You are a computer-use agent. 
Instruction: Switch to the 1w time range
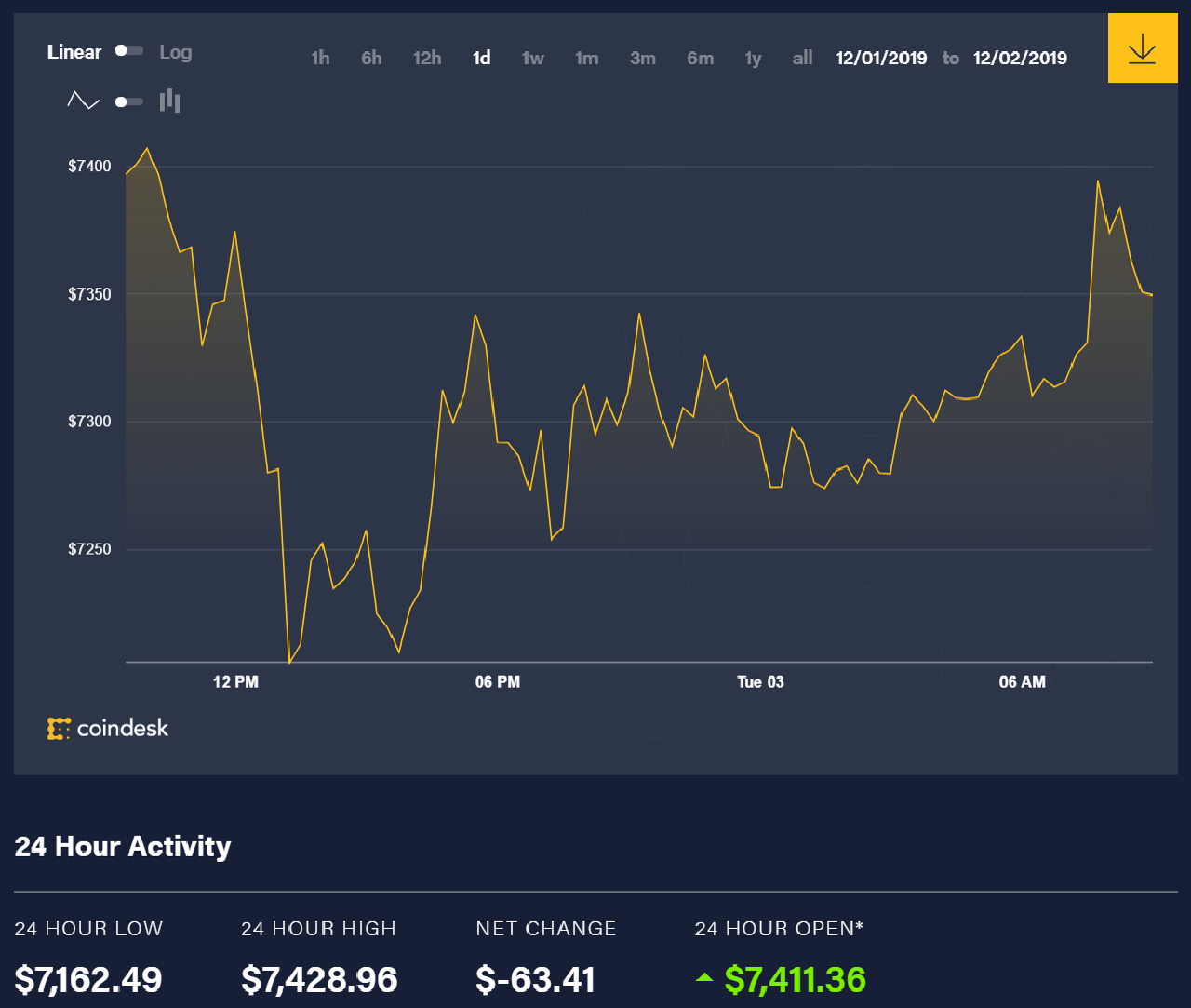click(532, 58)
